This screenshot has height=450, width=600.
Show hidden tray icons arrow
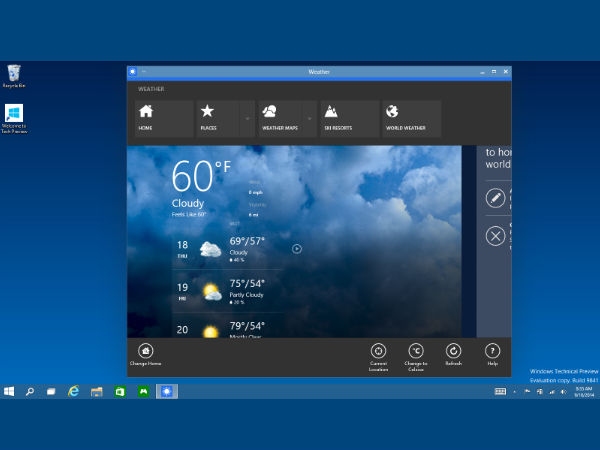(515, 391)
